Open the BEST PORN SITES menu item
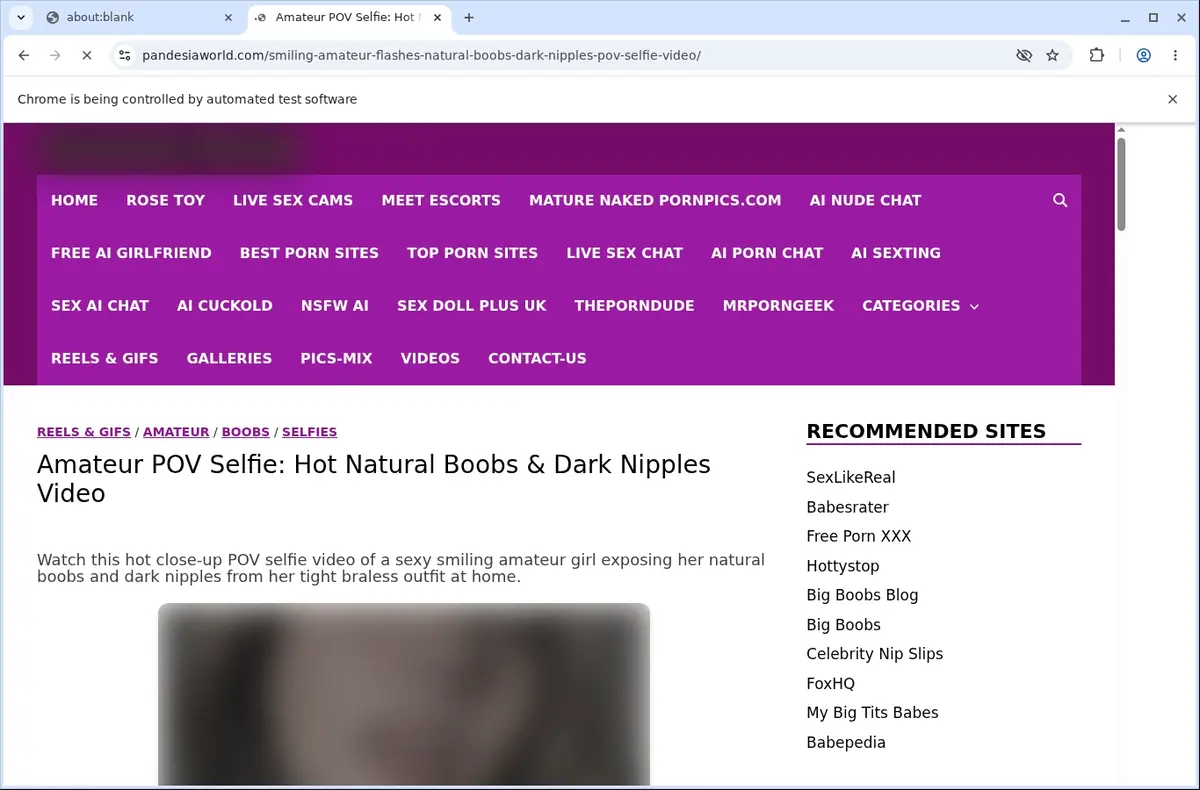 pos(309,253)
